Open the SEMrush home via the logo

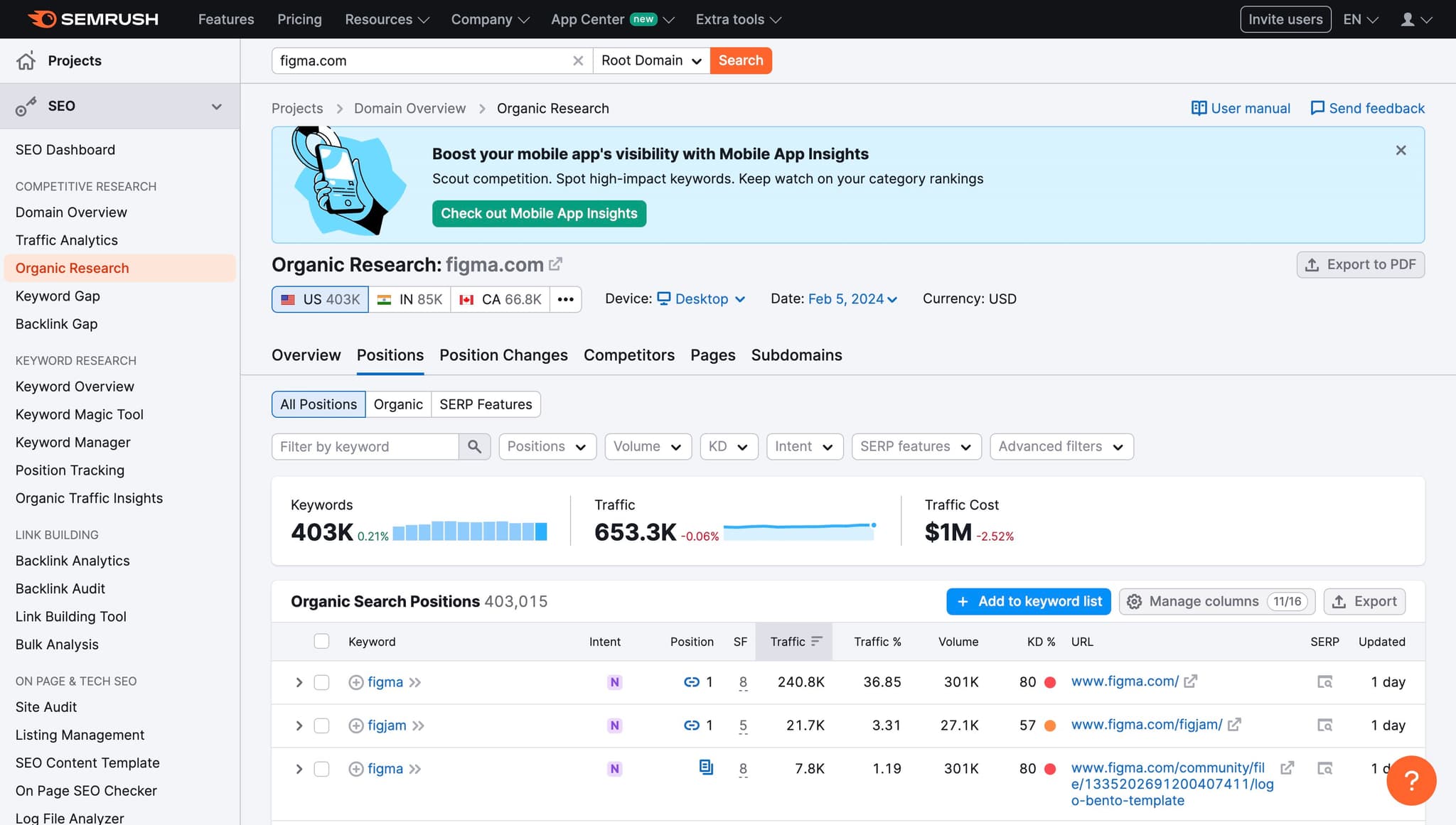click(x=92, y=19)
